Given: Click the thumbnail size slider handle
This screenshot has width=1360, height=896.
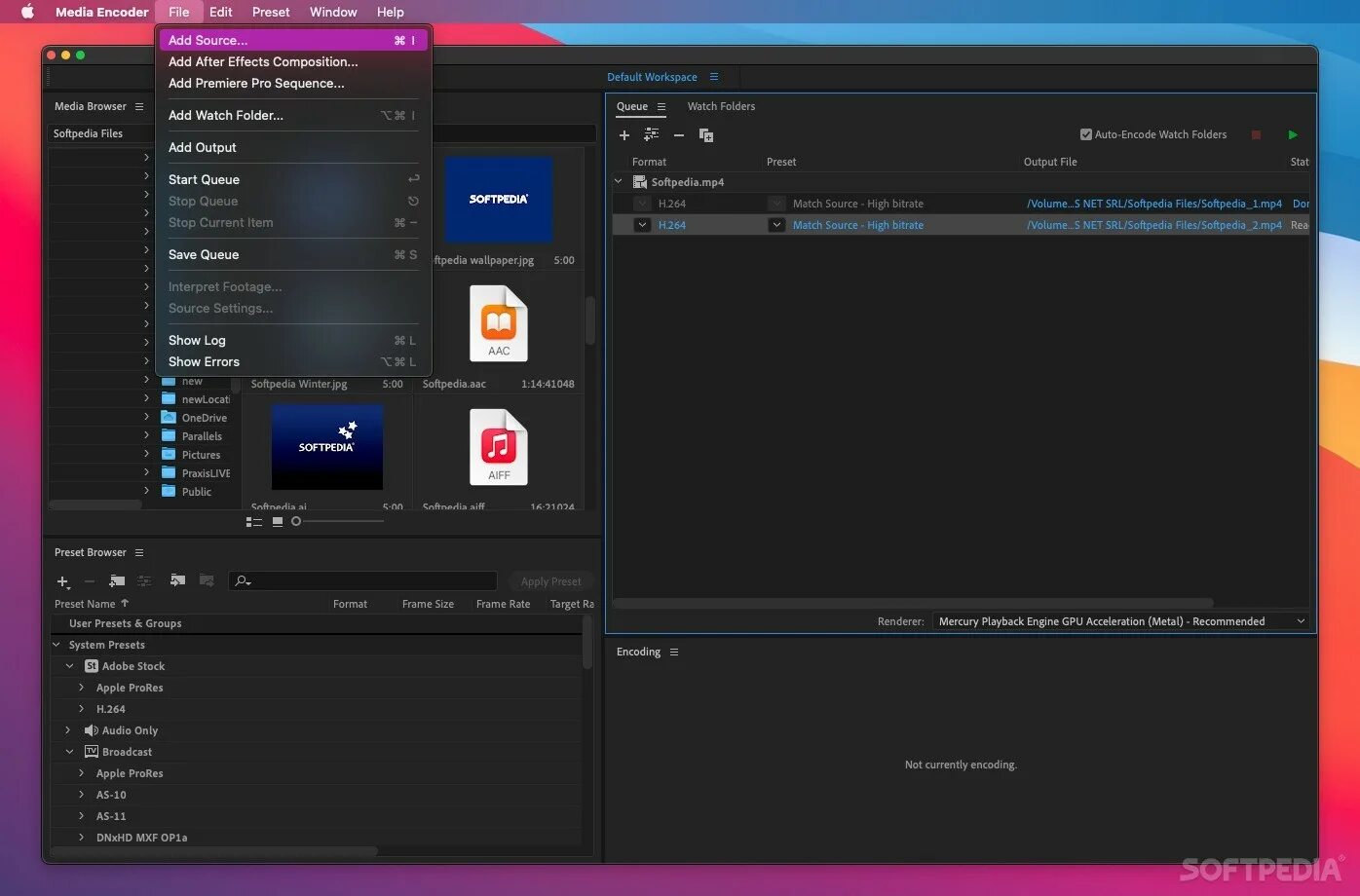Looking at the screenshot, I should coord(296,522).
